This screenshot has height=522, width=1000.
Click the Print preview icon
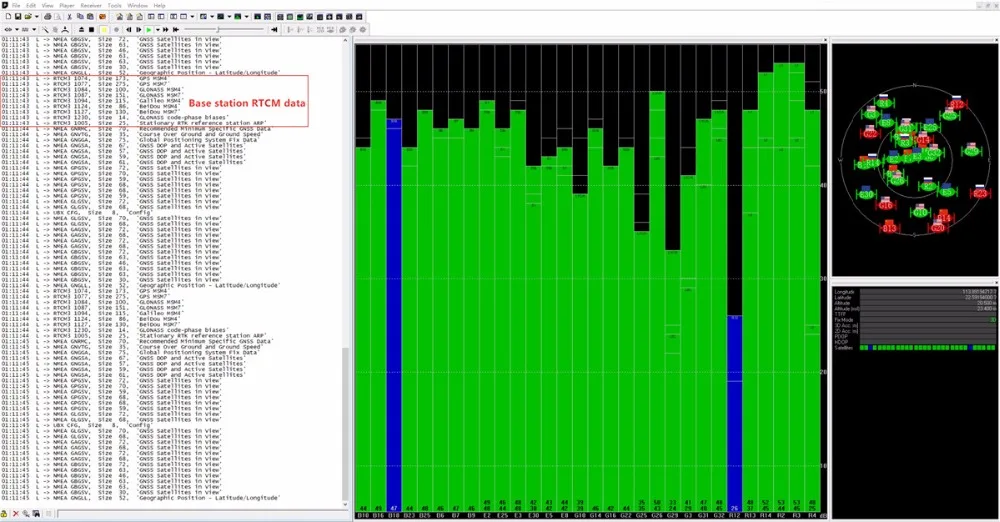tap(57, 17)
